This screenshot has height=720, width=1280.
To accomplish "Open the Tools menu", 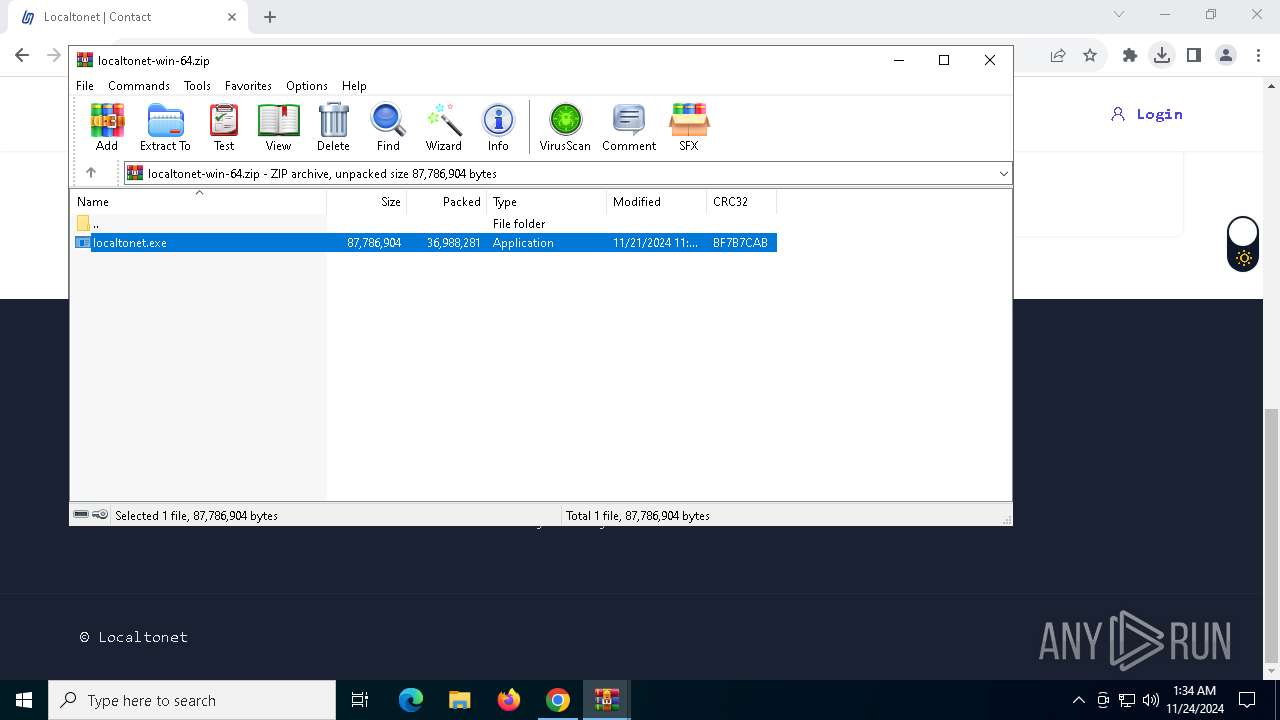I will pos(197,86).
